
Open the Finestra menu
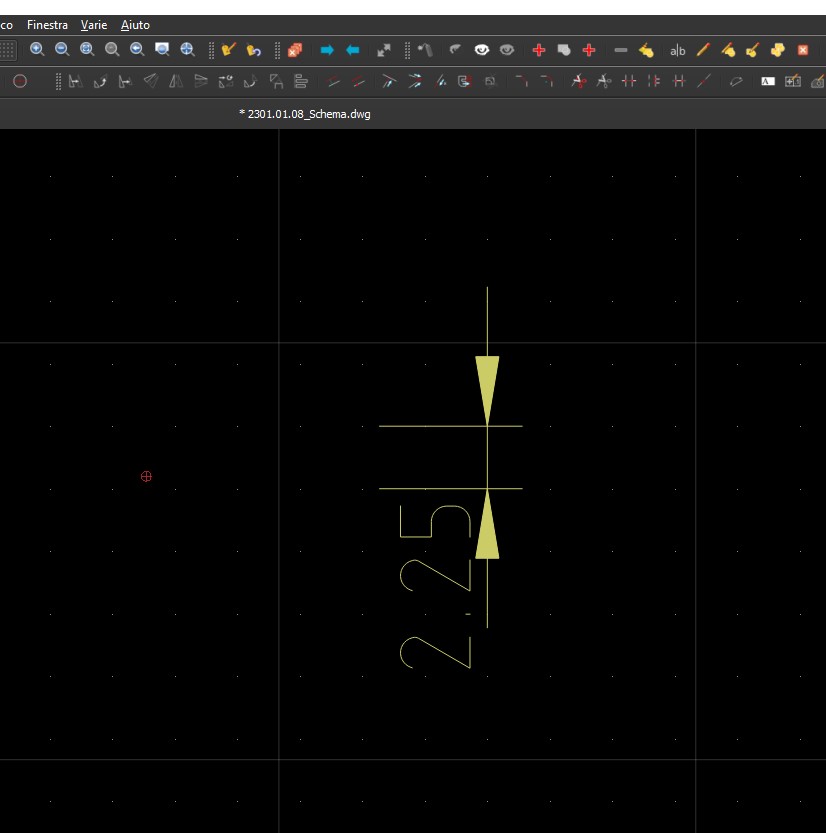click(x=47, y=25)
